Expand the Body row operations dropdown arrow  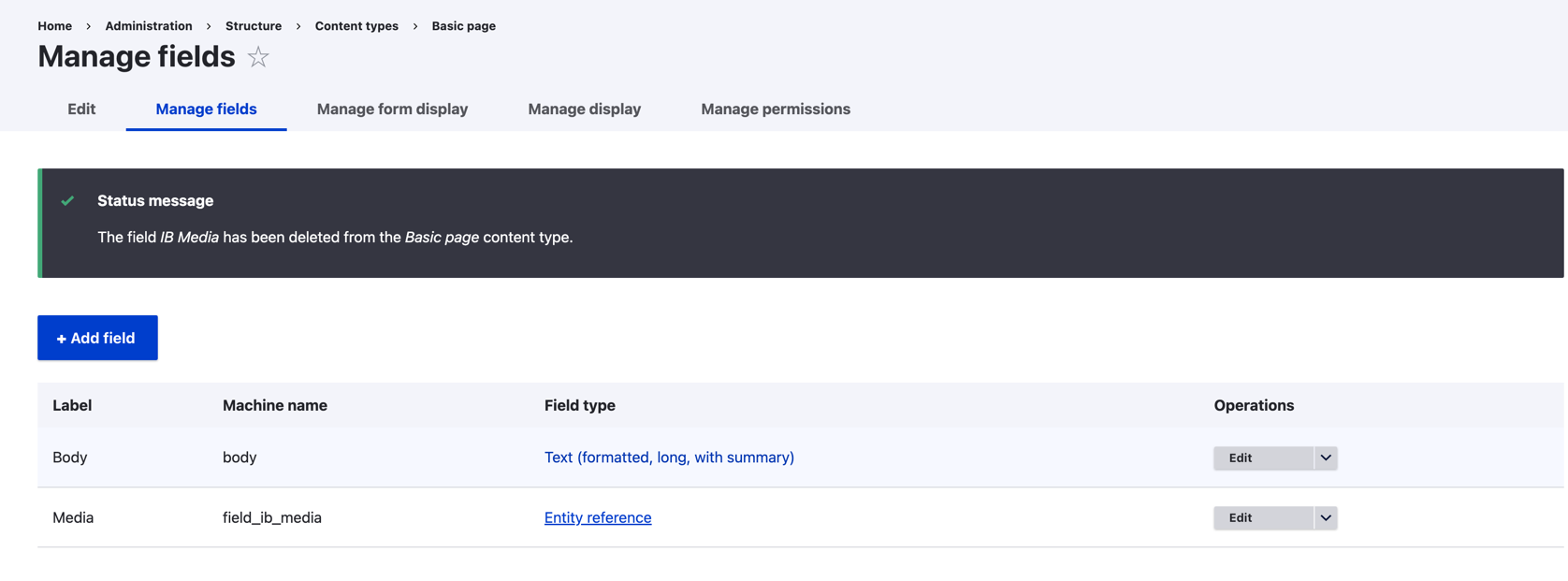pos(1326,458)
